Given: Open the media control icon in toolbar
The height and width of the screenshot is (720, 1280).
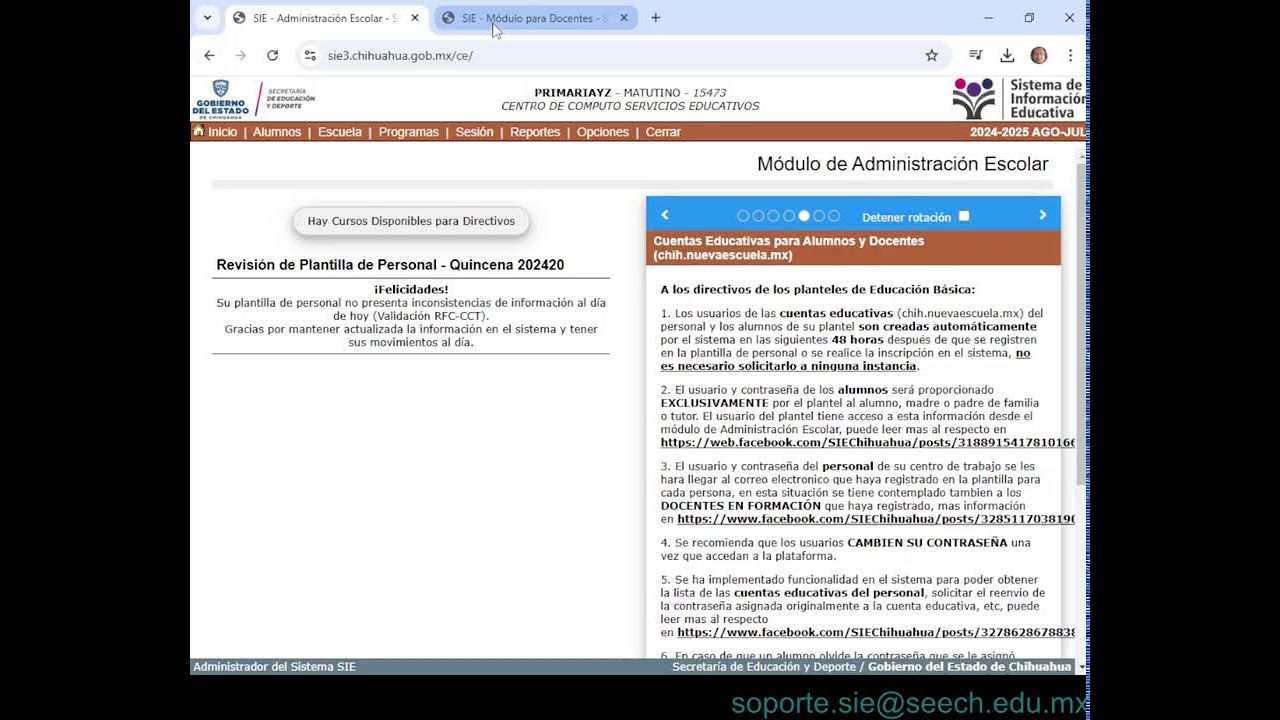Looking at the screenshot, I should (976, 56).
